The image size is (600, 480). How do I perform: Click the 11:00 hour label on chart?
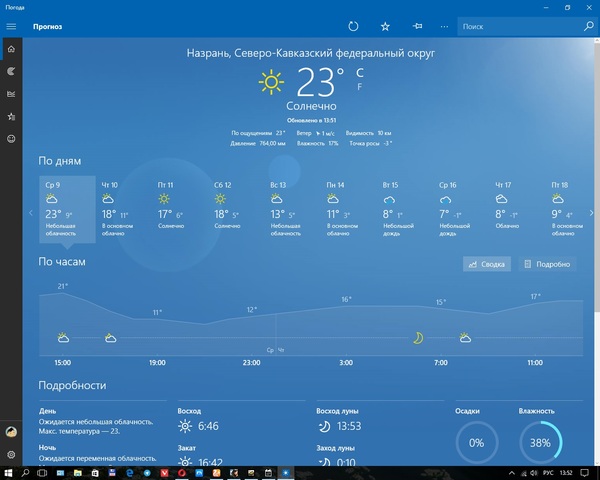(535, 362)
